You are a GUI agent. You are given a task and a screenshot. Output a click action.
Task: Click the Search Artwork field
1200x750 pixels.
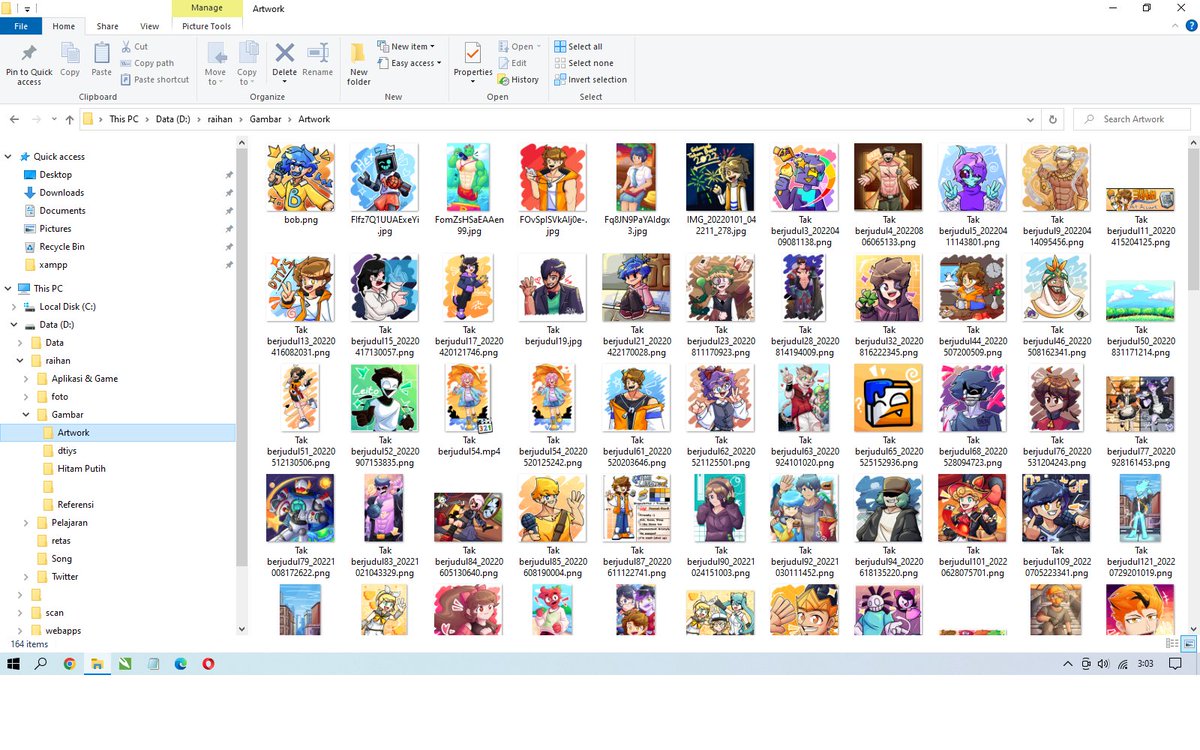point(1133,119)
